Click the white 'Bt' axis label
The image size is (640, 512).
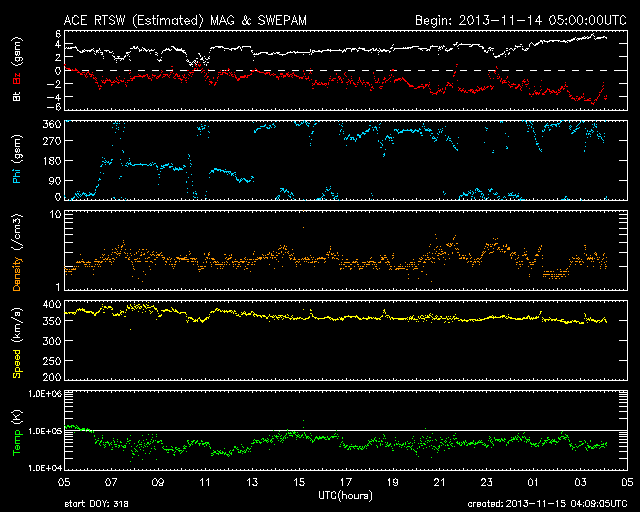tap(17, 96)
